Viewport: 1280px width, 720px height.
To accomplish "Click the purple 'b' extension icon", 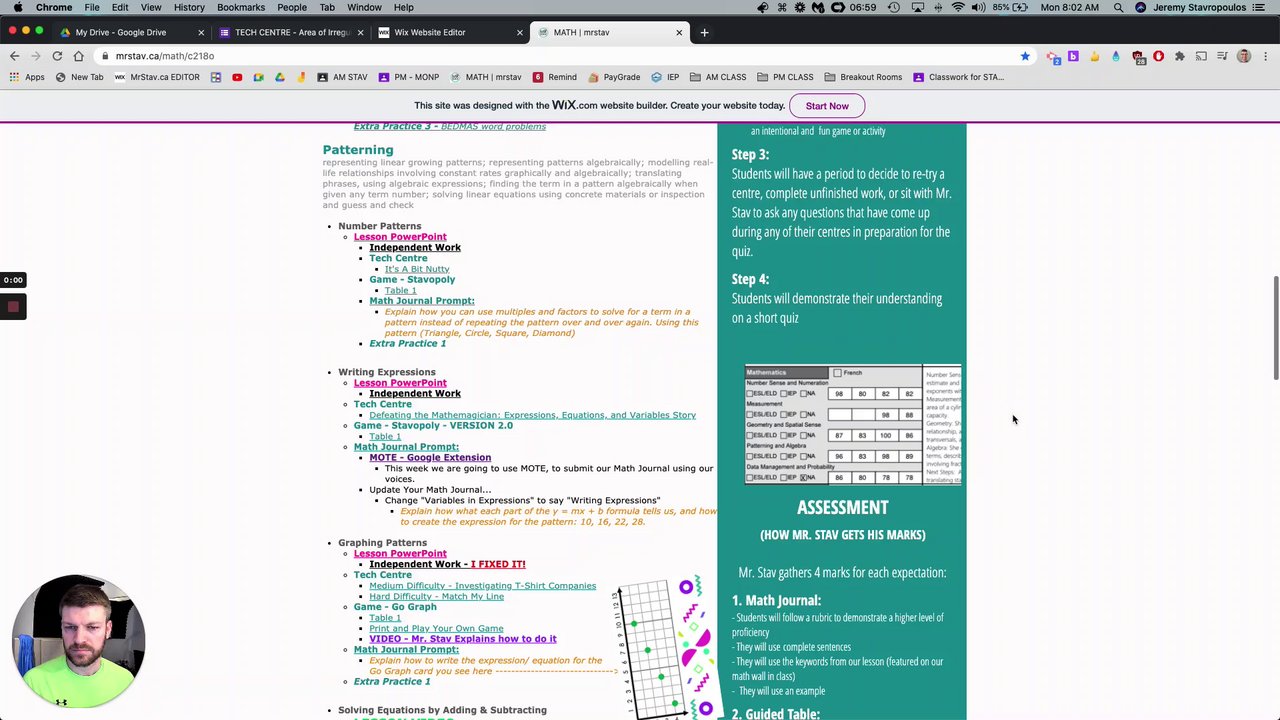I will [1073, 56].
